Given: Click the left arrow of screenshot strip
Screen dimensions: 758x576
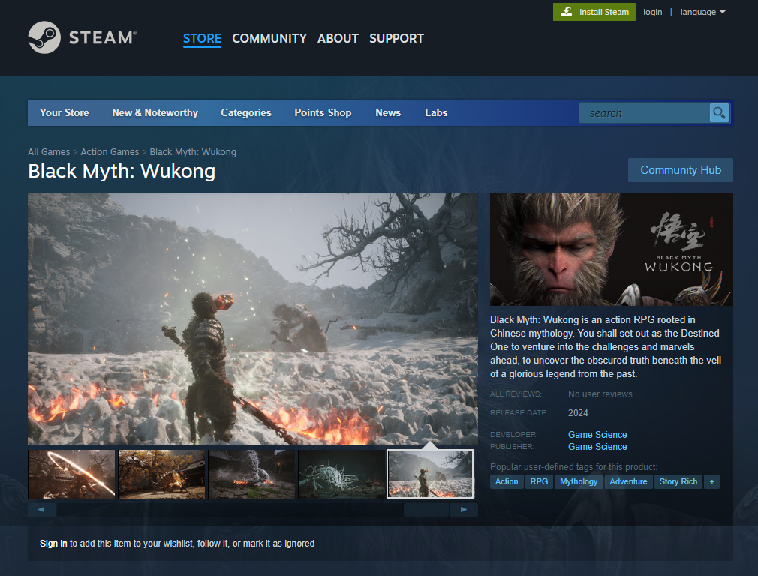Looking at the screenshot, I should click(42, 510).
